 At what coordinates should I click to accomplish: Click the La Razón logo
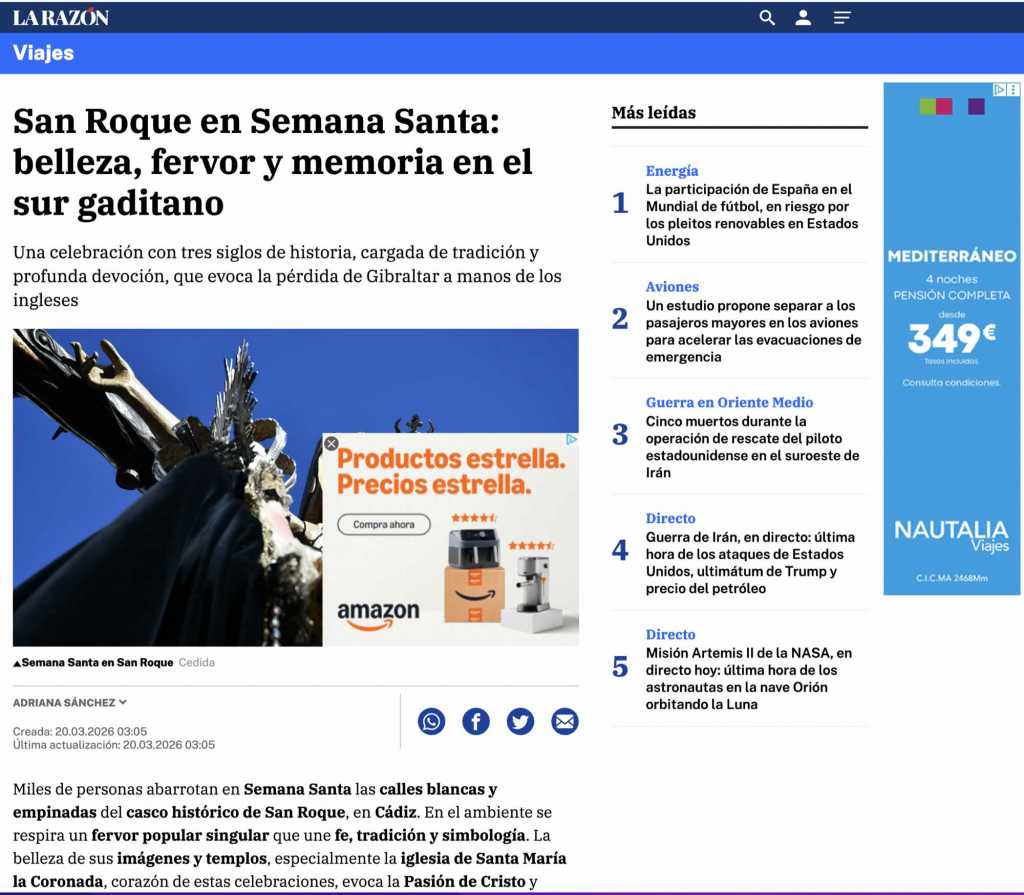[61, 18]
